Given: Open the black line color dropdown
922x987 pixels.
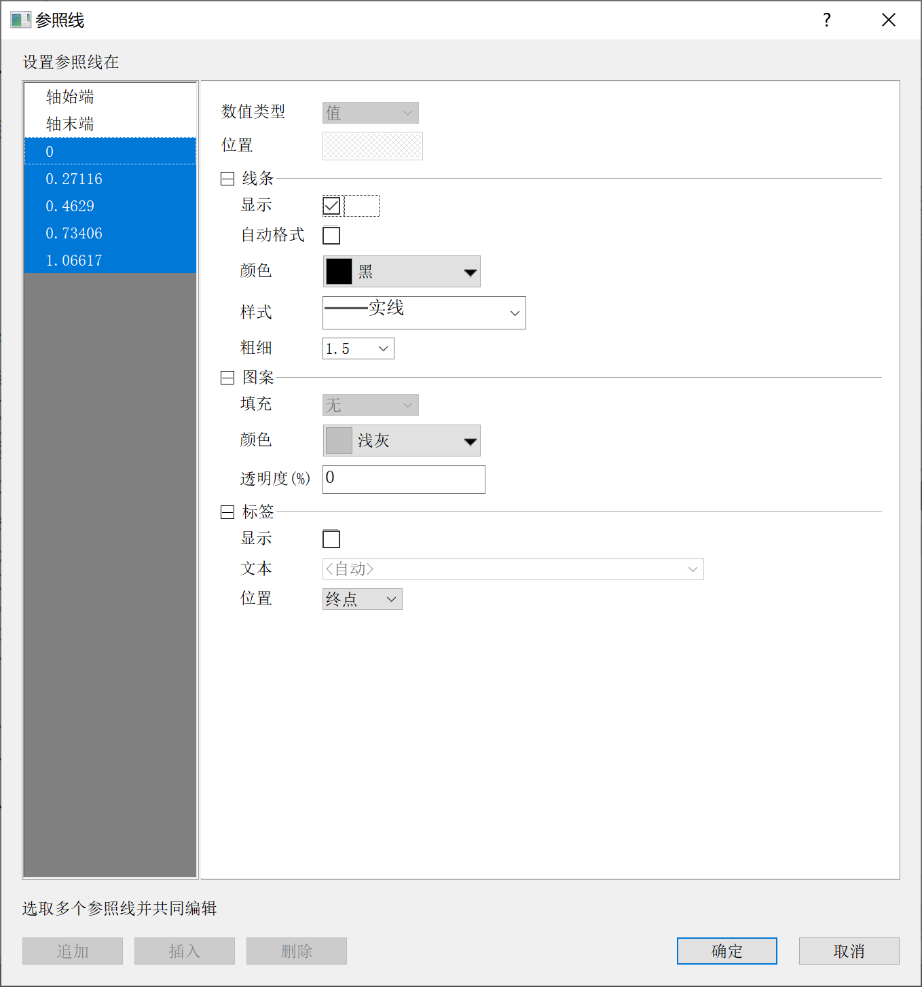Looking at the screenshot, I should pyautogui.click(x=401, y=271).
